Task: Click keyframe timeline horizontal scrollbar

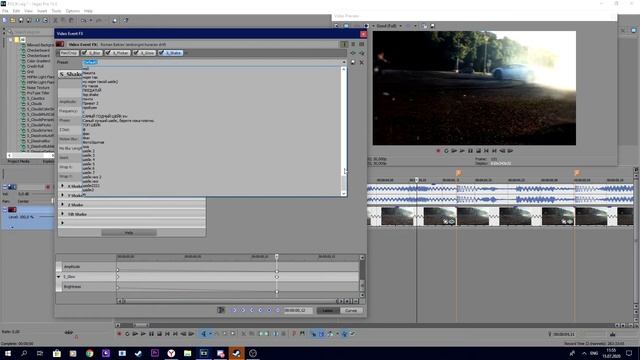Action: pos(231,301)
